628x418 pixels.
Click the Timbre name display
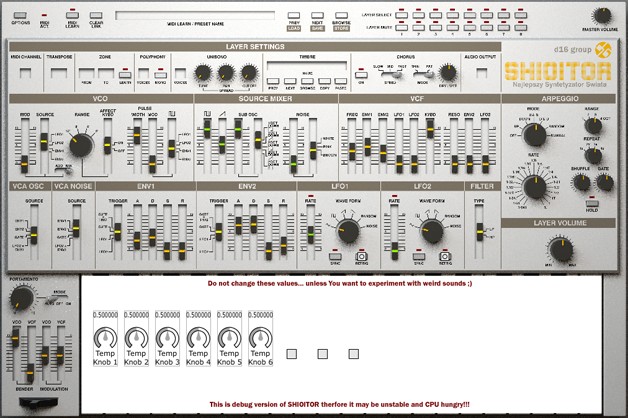click(x=307, y=65)
